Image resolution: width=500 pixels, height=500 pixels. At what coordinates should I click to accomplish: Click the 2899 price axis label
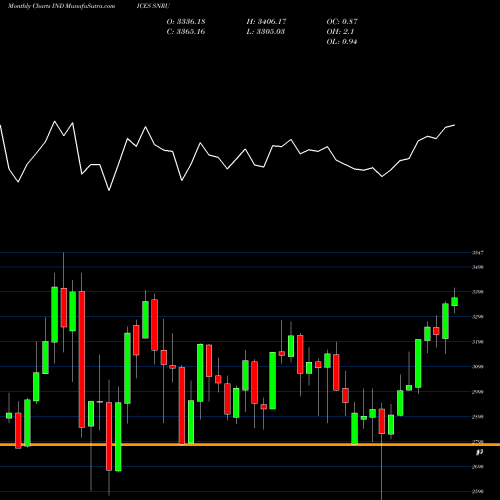click(x=478, y=417)
